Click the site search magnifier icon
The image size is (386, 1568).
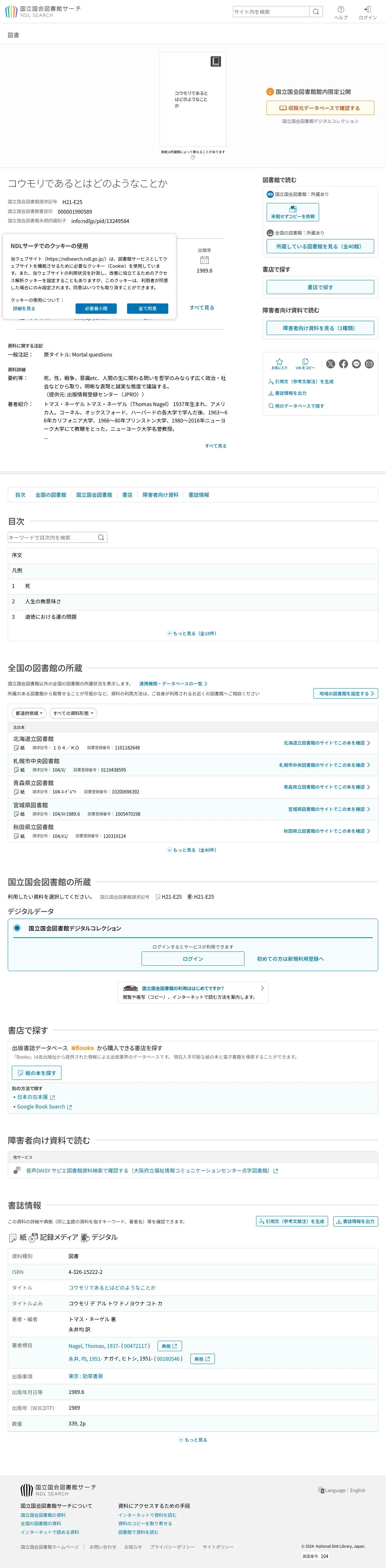tap(316, 12)
